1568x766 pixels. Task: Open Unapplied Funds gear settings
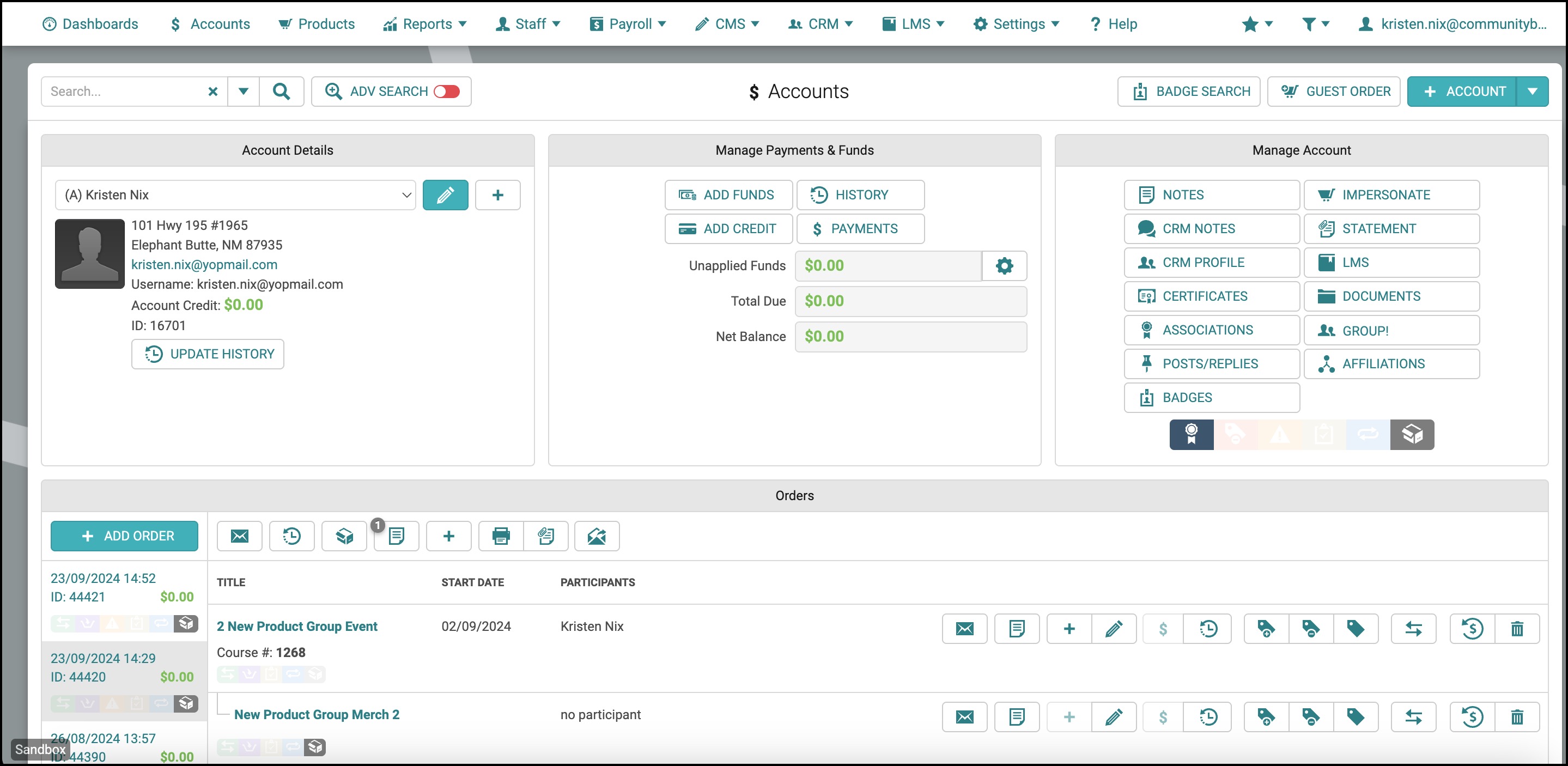coord(1004,265)
